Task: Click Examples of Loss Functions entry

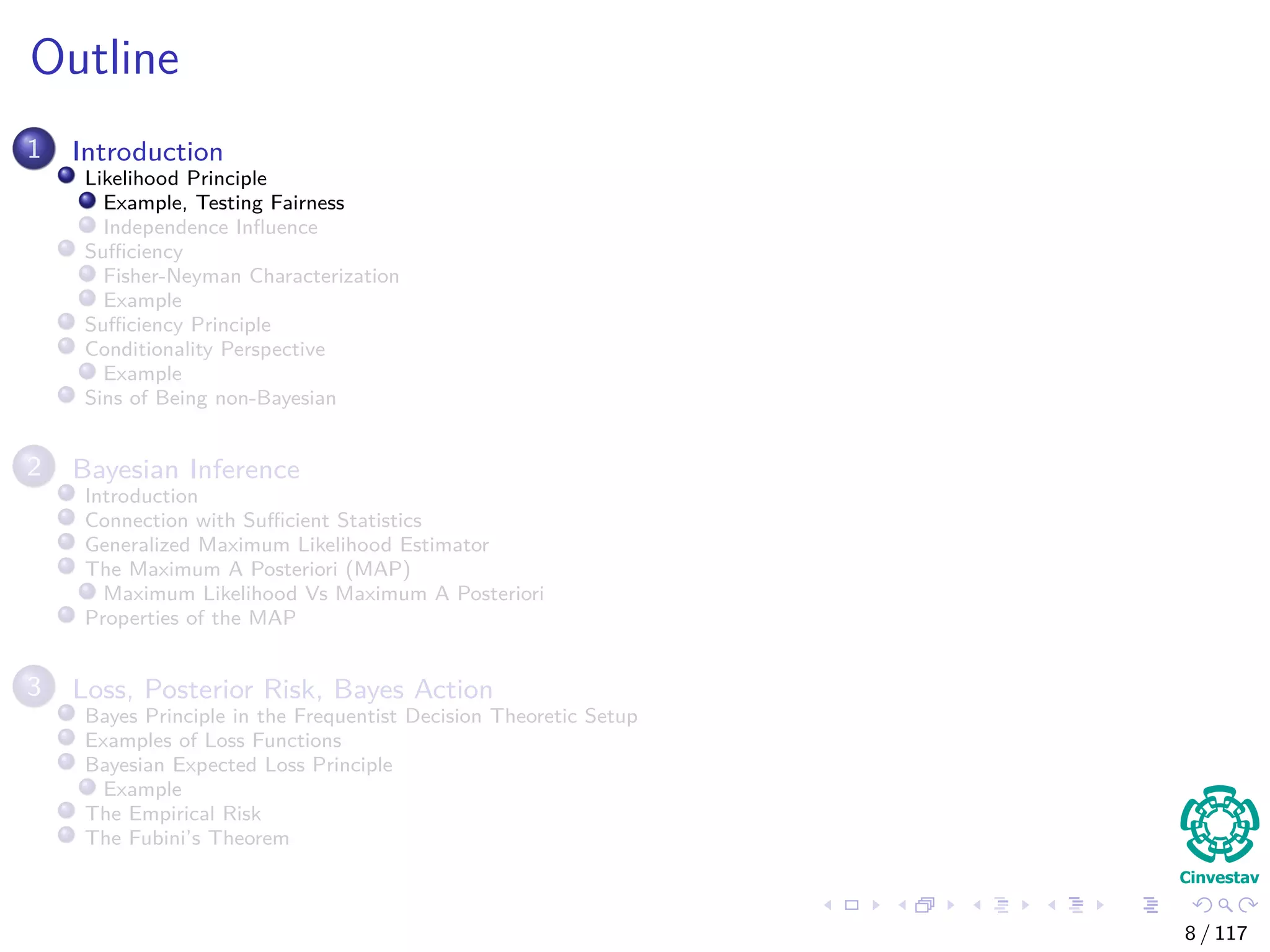Action: 213,741
